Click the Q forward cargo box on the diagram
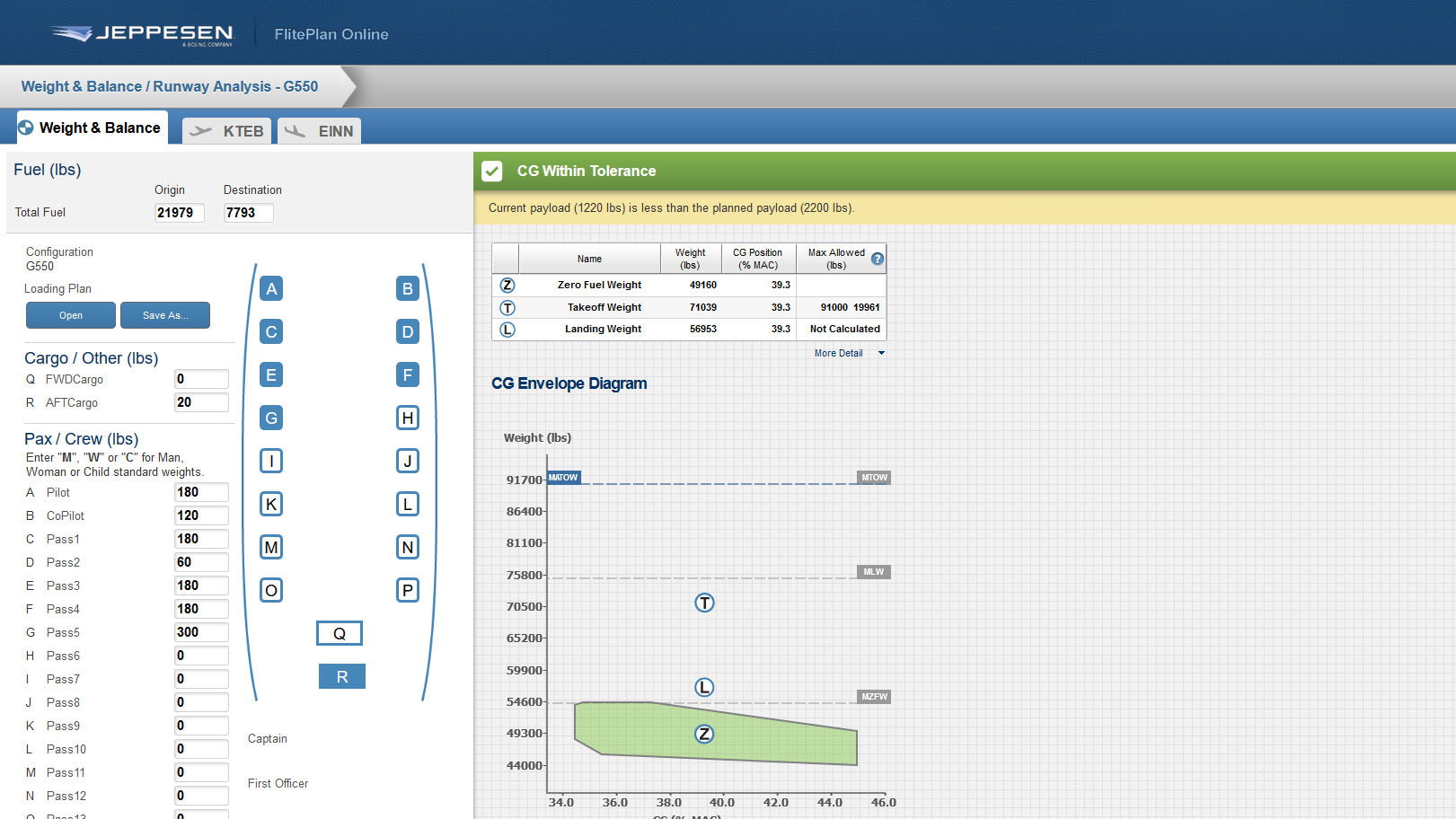The width and height of the screenshot is (1456, 819). 339,633
